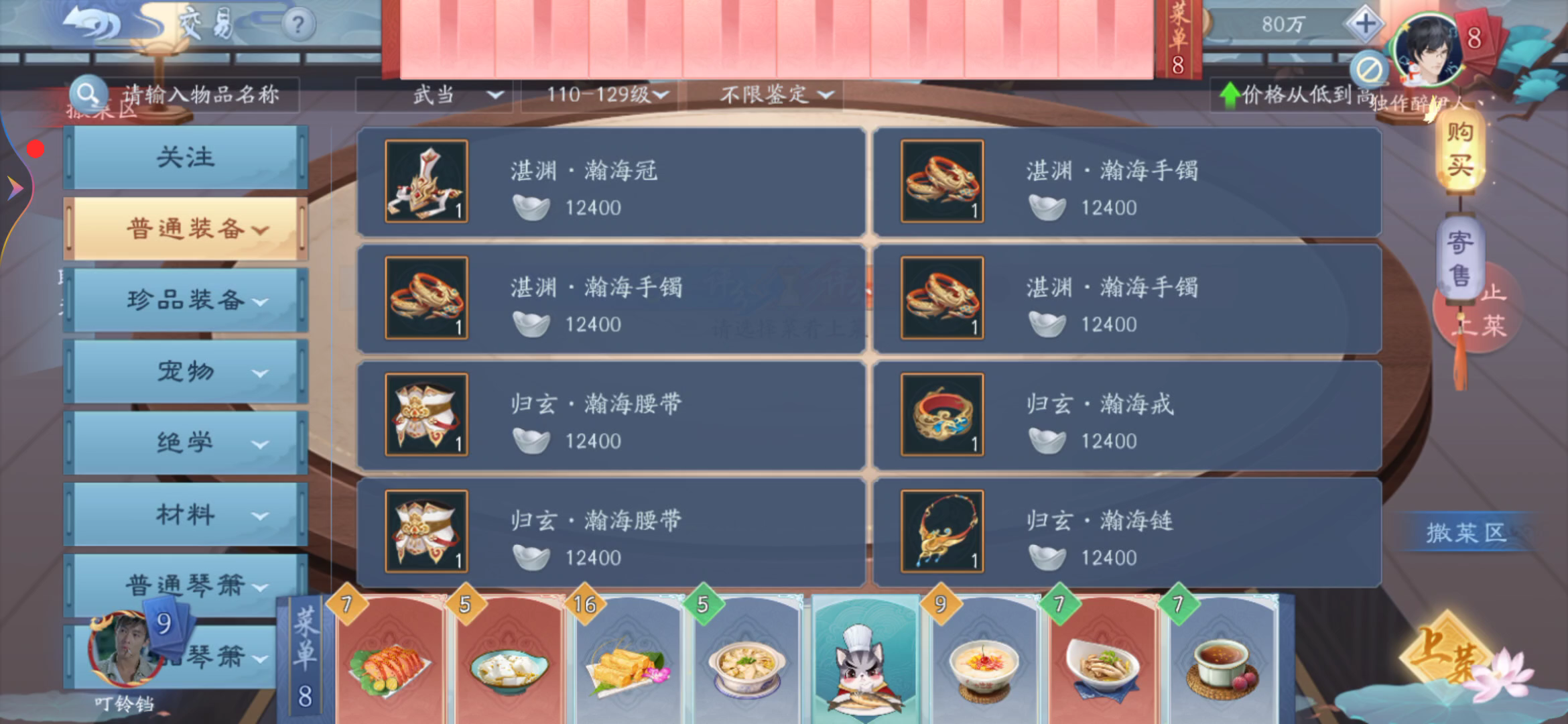Viewport: 1568px width, 724px height.
Task: Select the 湛渊·瀚海冠 helmet icon
Action: pos(426,181)
